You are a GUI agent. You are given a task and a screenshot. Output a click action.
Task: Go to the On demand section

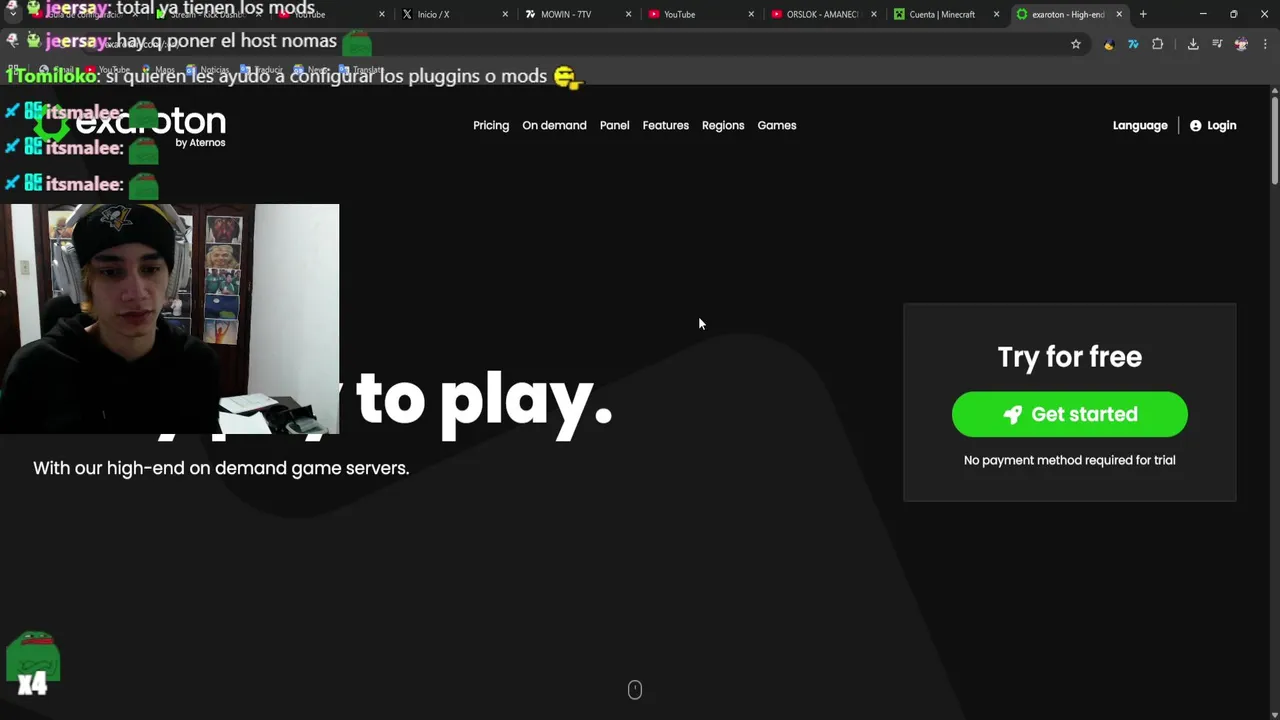554,125
